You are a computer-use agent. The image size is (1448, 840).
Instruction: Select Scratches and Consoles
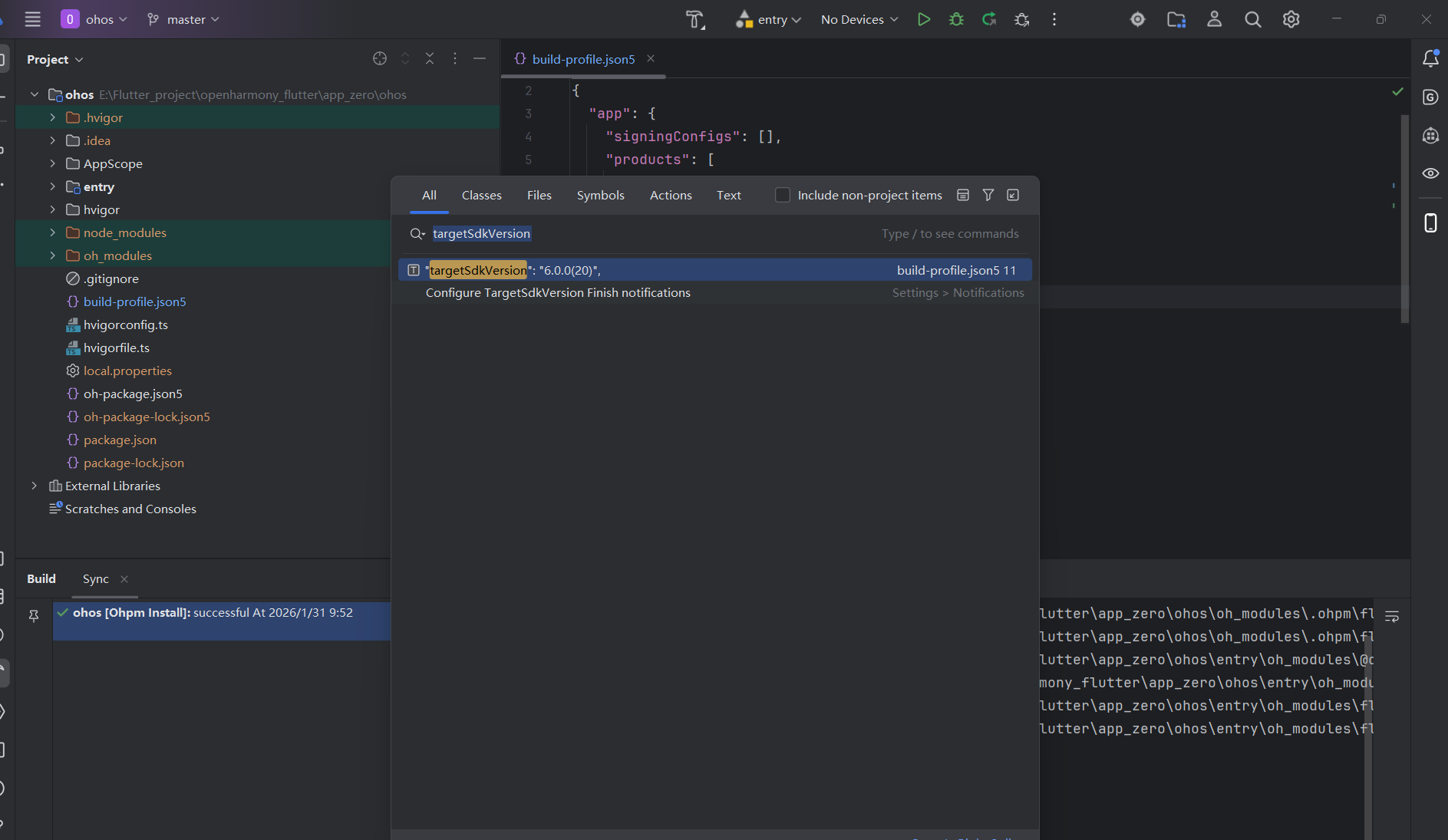pyautogui.click(x=130, y=509)
